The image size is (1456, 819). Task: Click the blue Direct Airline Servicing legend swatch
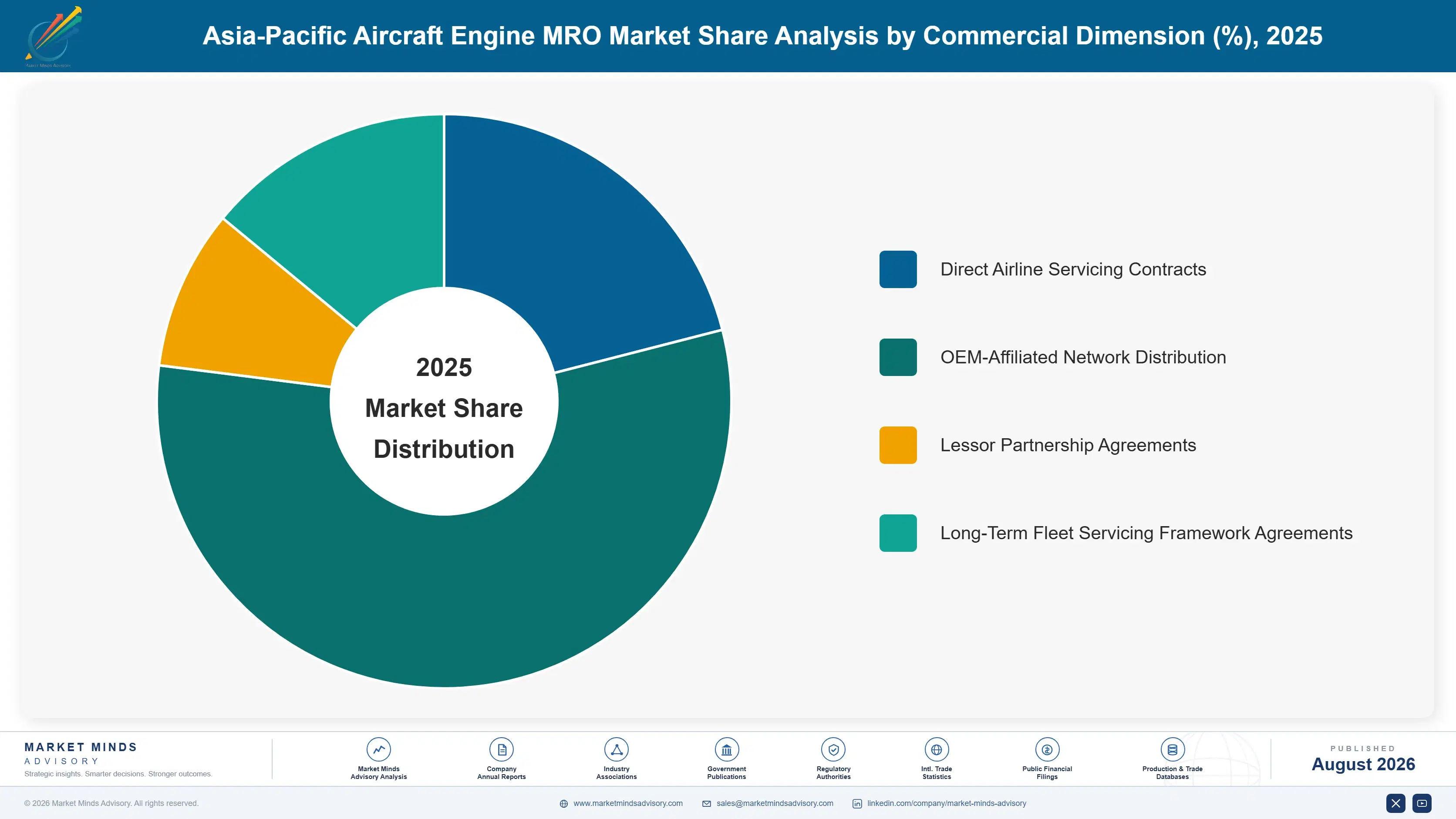pyautogui.click(x=897, y=269)
